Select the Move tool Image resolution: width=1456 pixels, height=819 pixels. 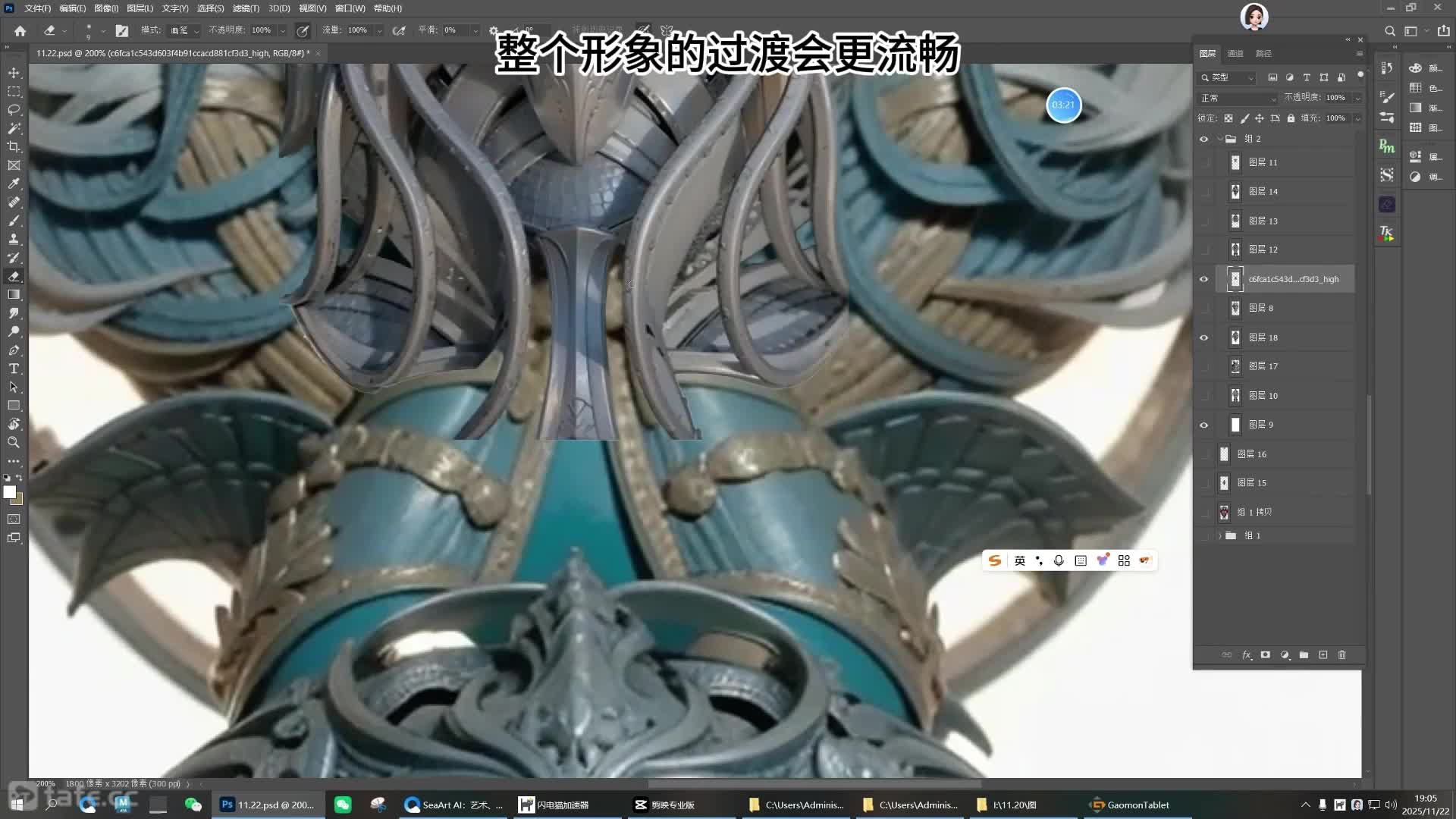(14, 73)
